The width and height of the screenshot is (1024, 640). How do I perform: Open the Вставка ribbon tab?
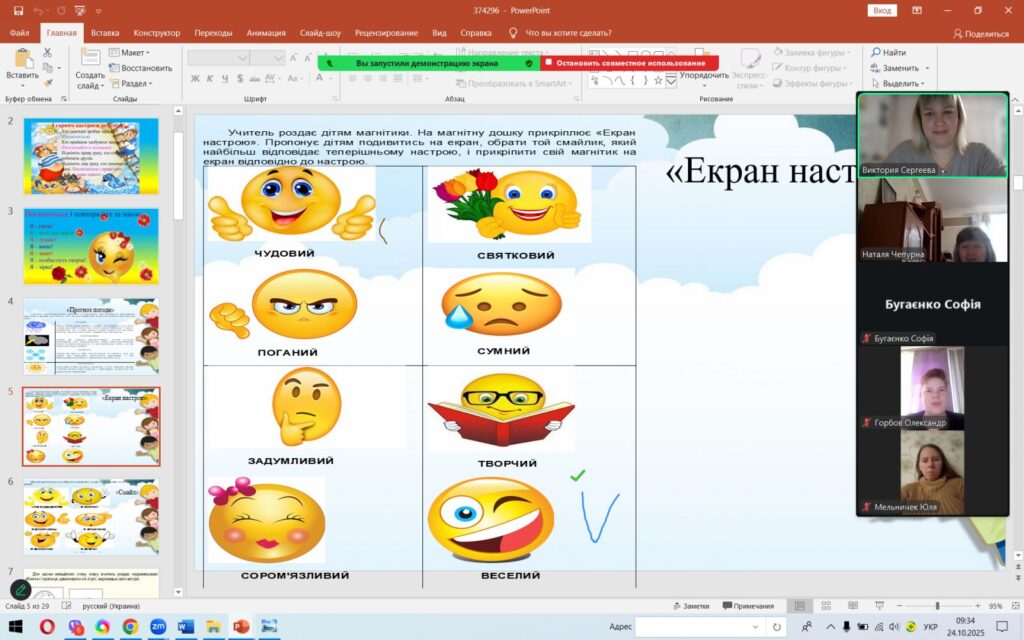(105, 33)
